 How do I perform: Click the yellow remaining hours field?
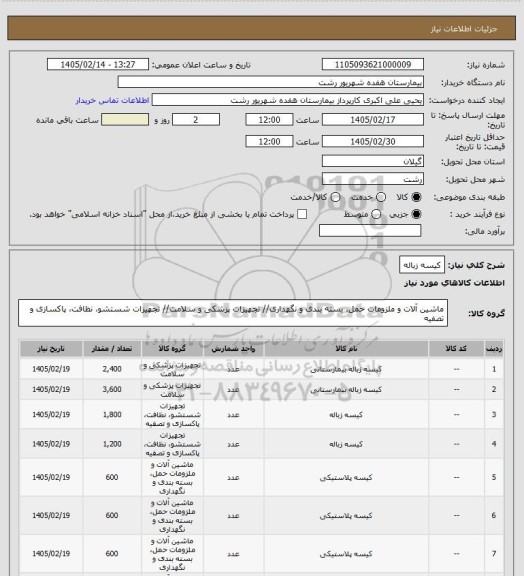click(125, 120)
